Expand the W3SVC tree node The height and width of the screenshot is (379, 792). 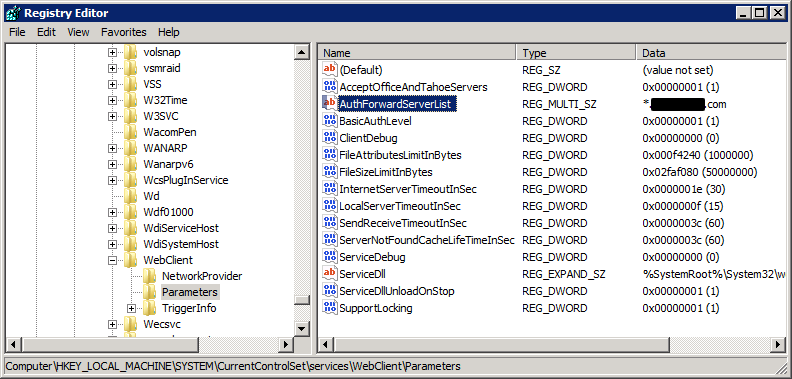[x=112, y=116]
